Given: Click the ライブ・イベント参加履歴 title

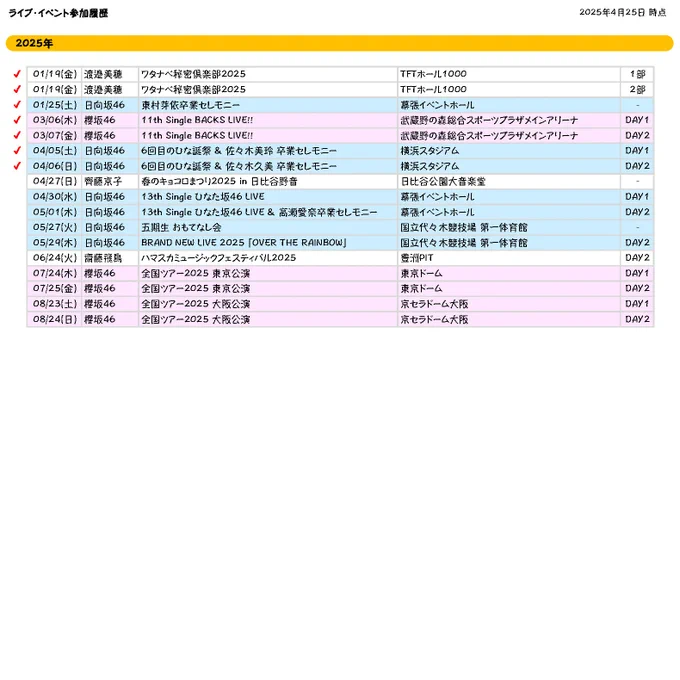Looking at the screenshot, I should pos(58,13).
